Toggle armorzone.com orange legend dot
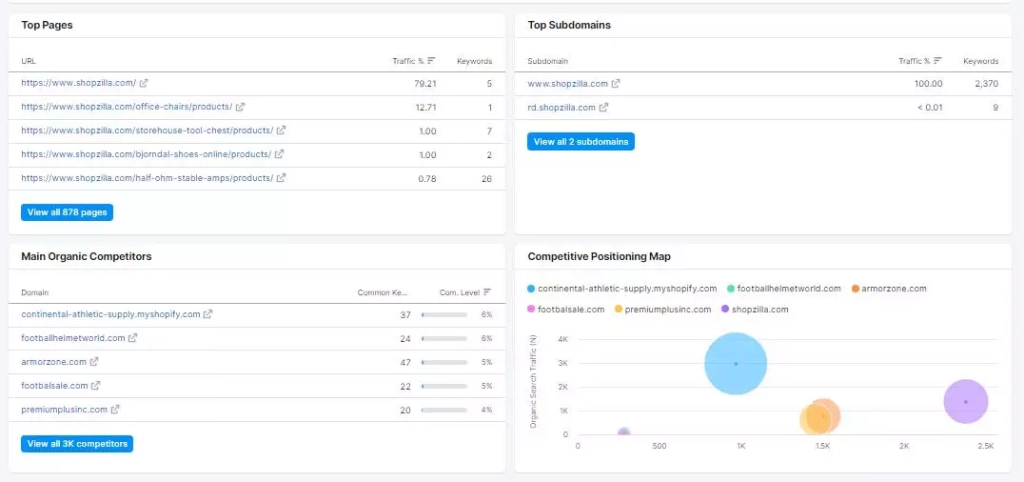 [856, 288]
